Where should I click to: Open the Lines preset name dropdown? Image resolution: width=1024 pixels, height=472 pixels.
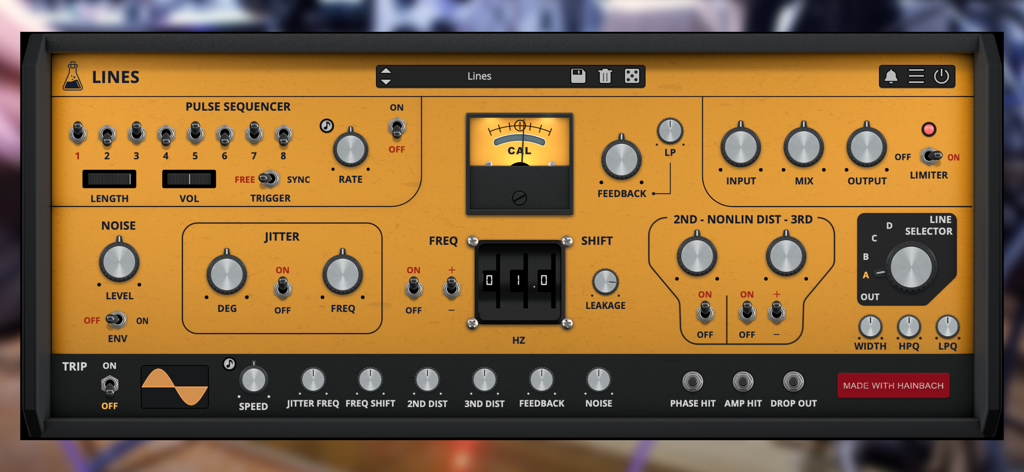coord(479,76)
